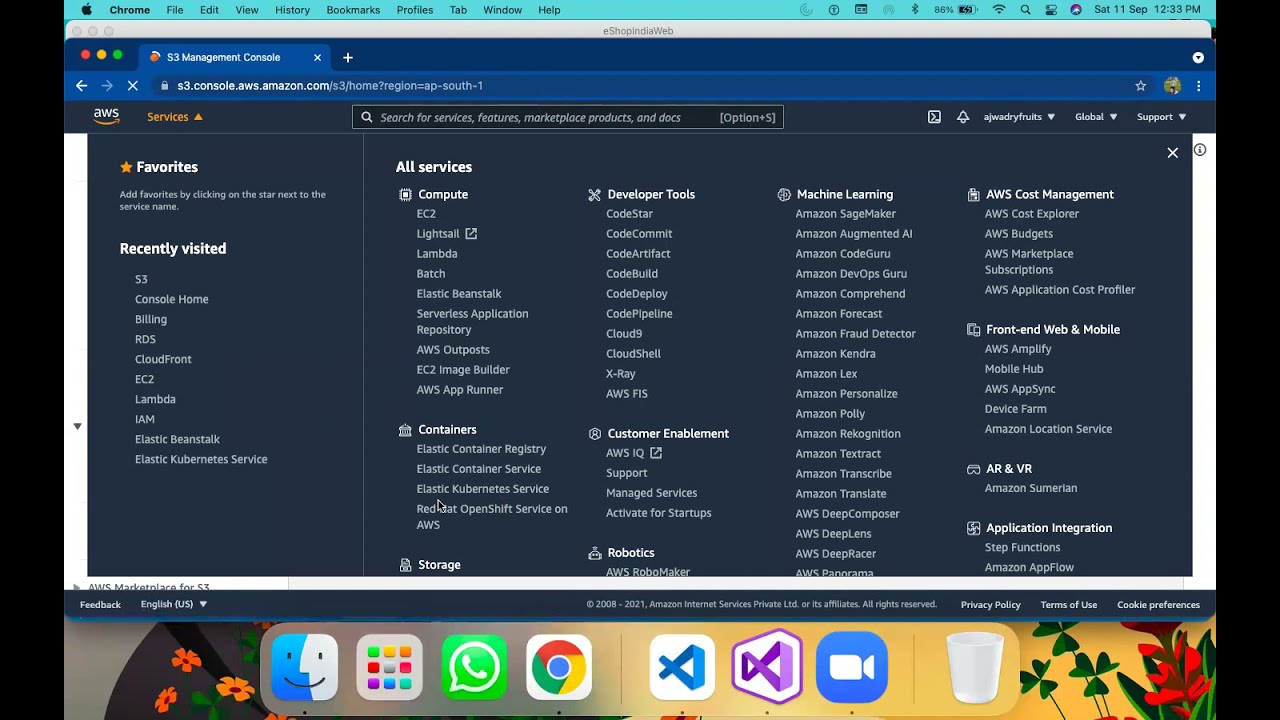Open the English (US) language dropdown
Image resolution: width=1280 pixels, height=720 pixels.
(x=174, y=605)
